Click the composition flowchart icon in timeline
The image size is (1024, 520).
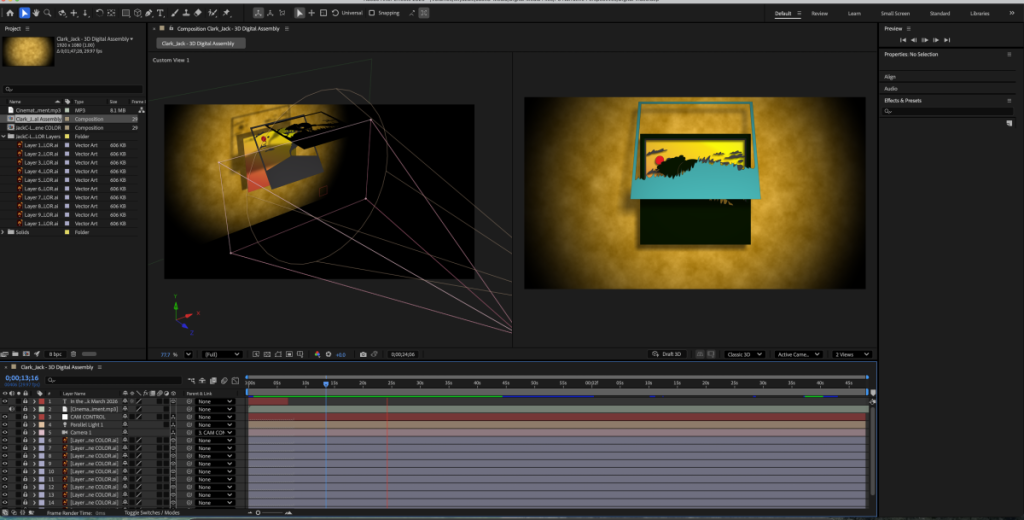(191, 380)
